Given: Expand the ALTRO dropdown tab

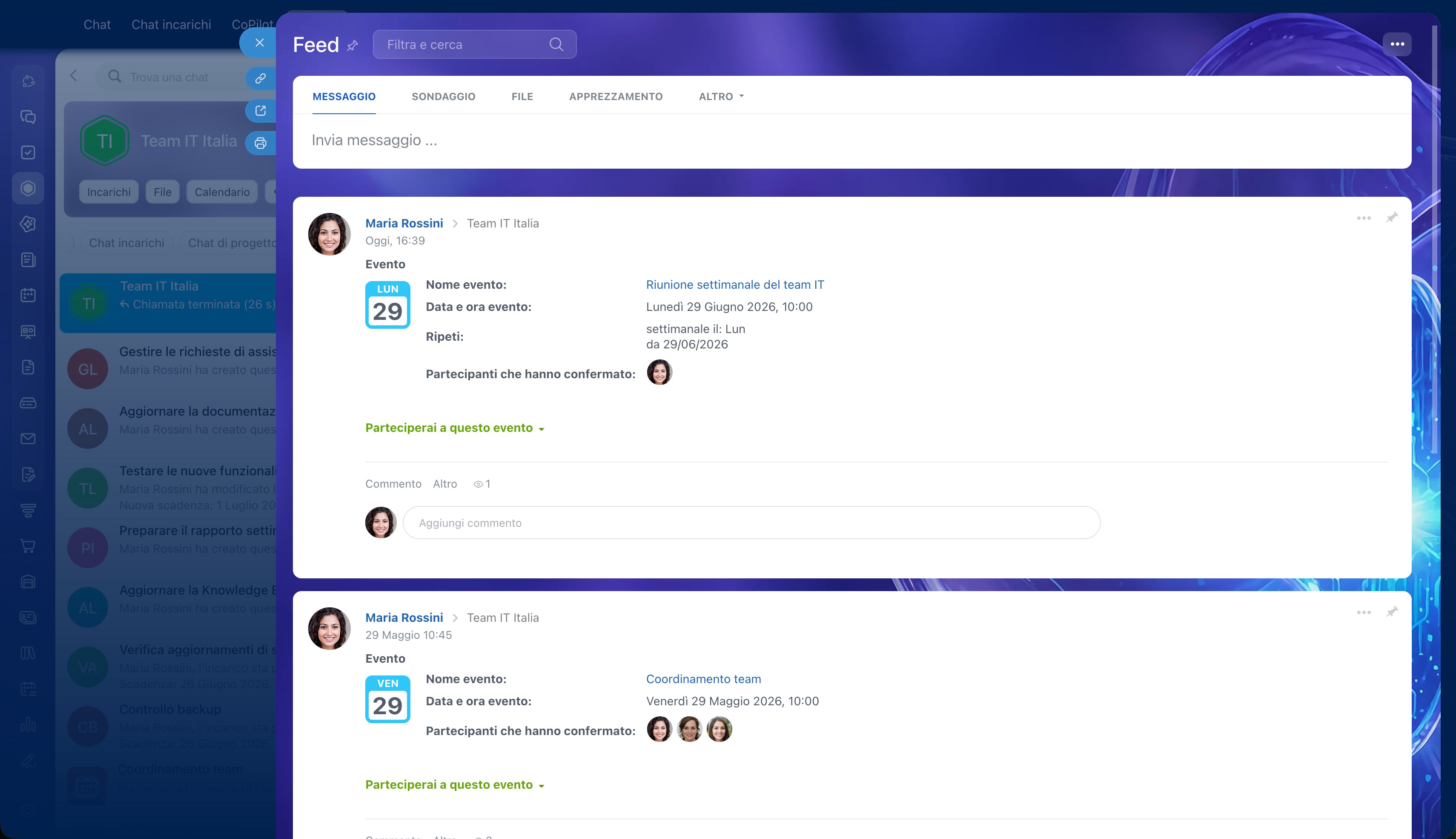Looking at the screenshot, I should coord(721,96).
